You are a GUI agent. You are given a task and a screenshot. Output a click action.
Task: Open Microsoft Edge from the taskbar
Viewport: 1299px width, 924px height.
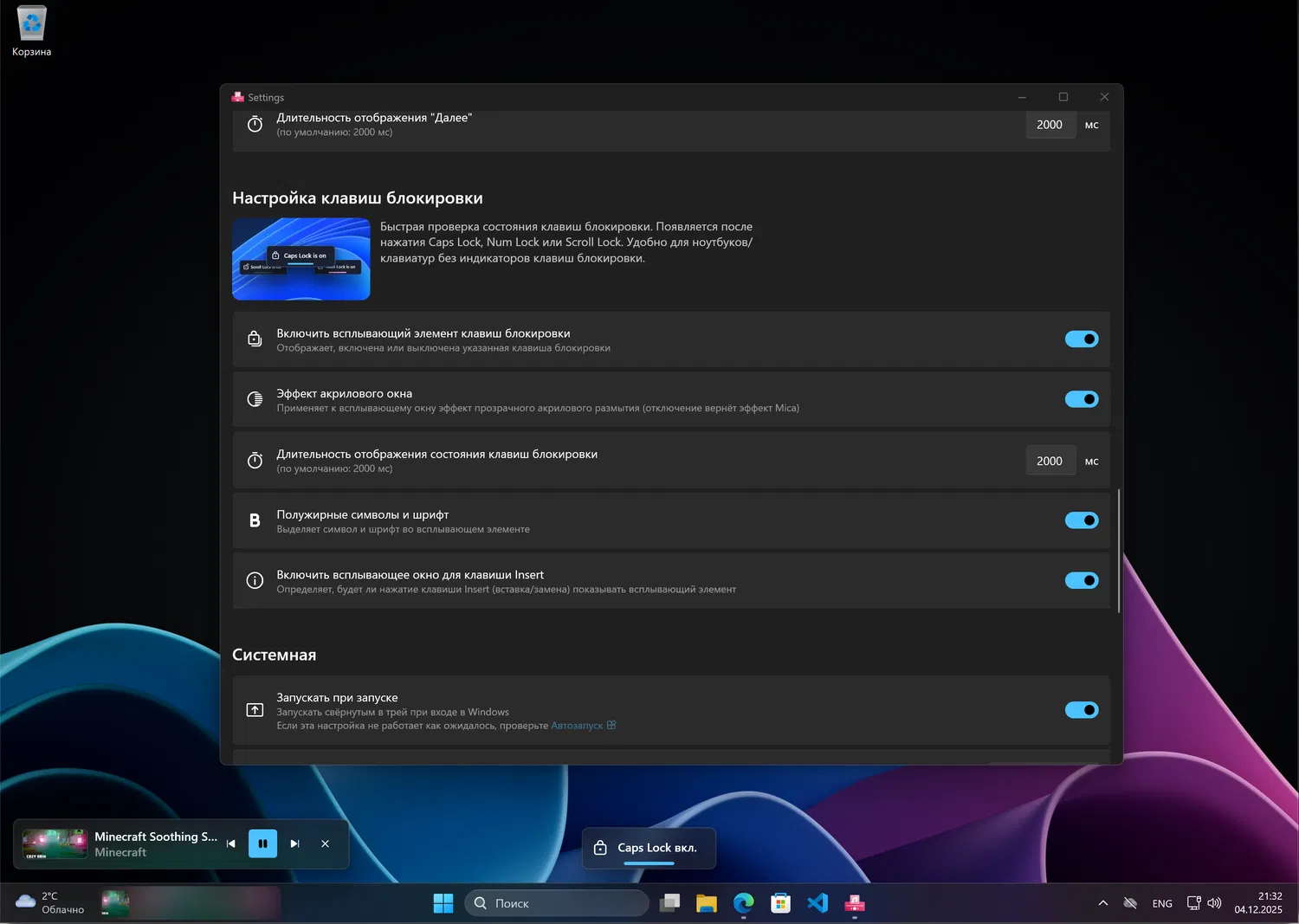pyautogui.click(x=743, y=903)
